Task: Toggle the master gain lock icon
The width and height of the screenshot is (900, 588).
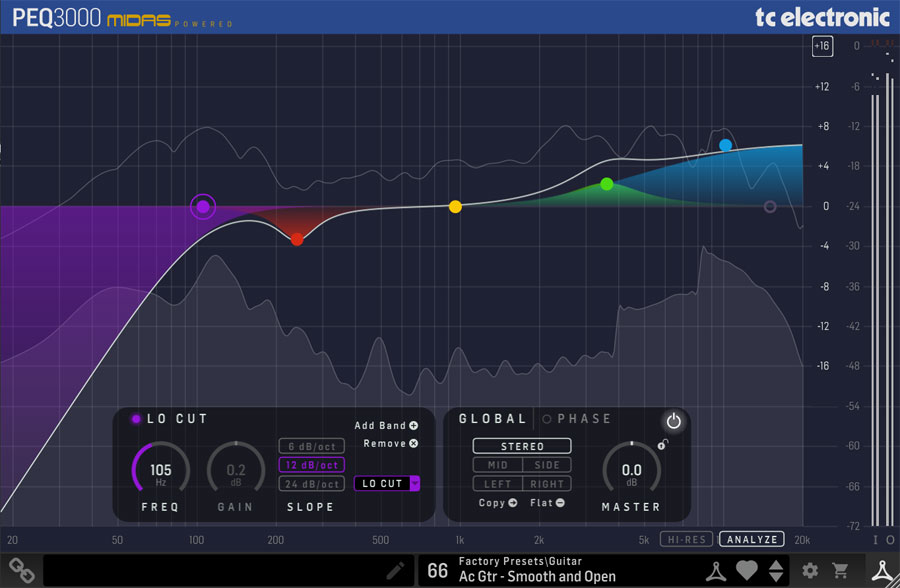Action: point(663,444)
